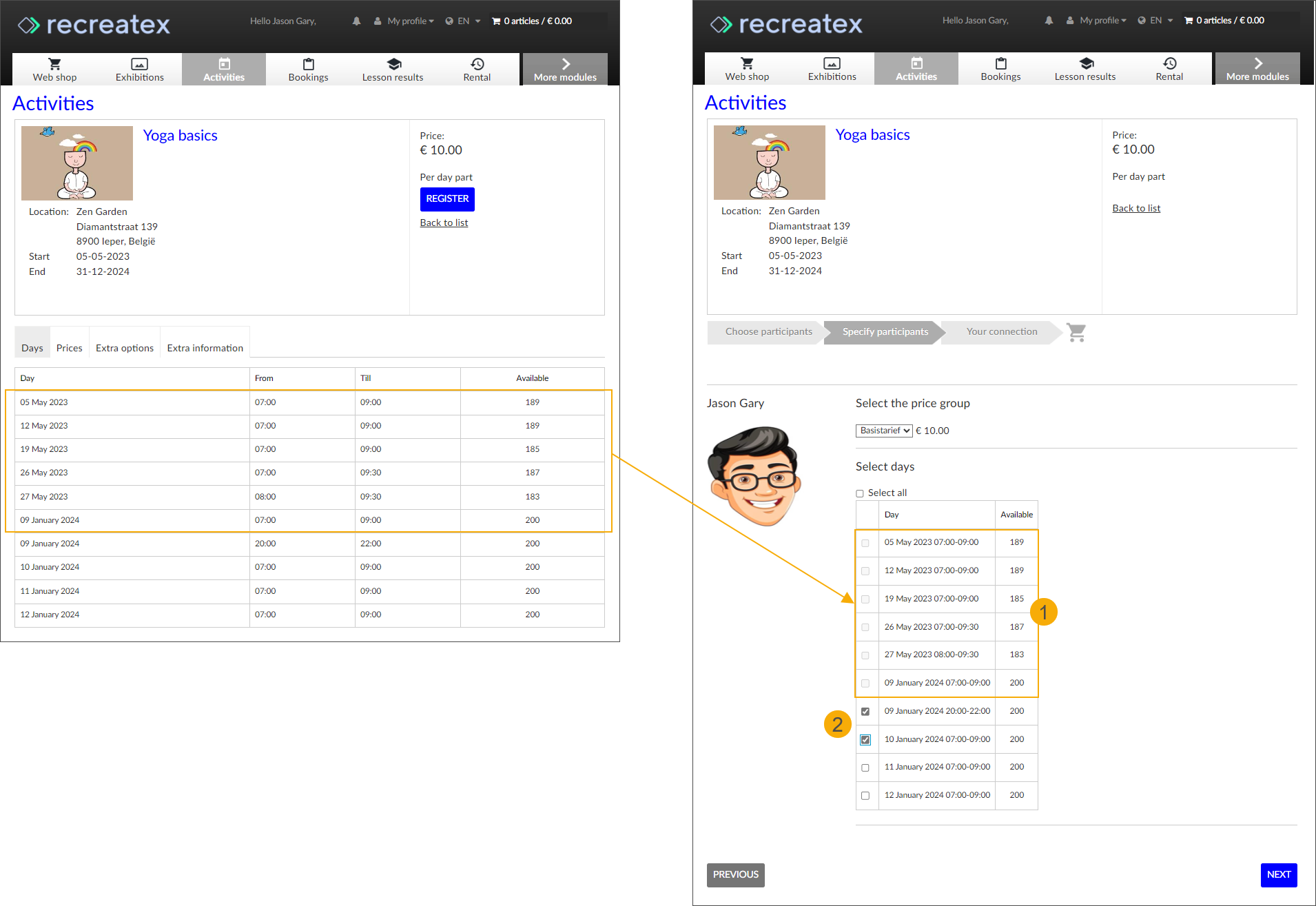Open EN language selector in right window

point(1155,21)
